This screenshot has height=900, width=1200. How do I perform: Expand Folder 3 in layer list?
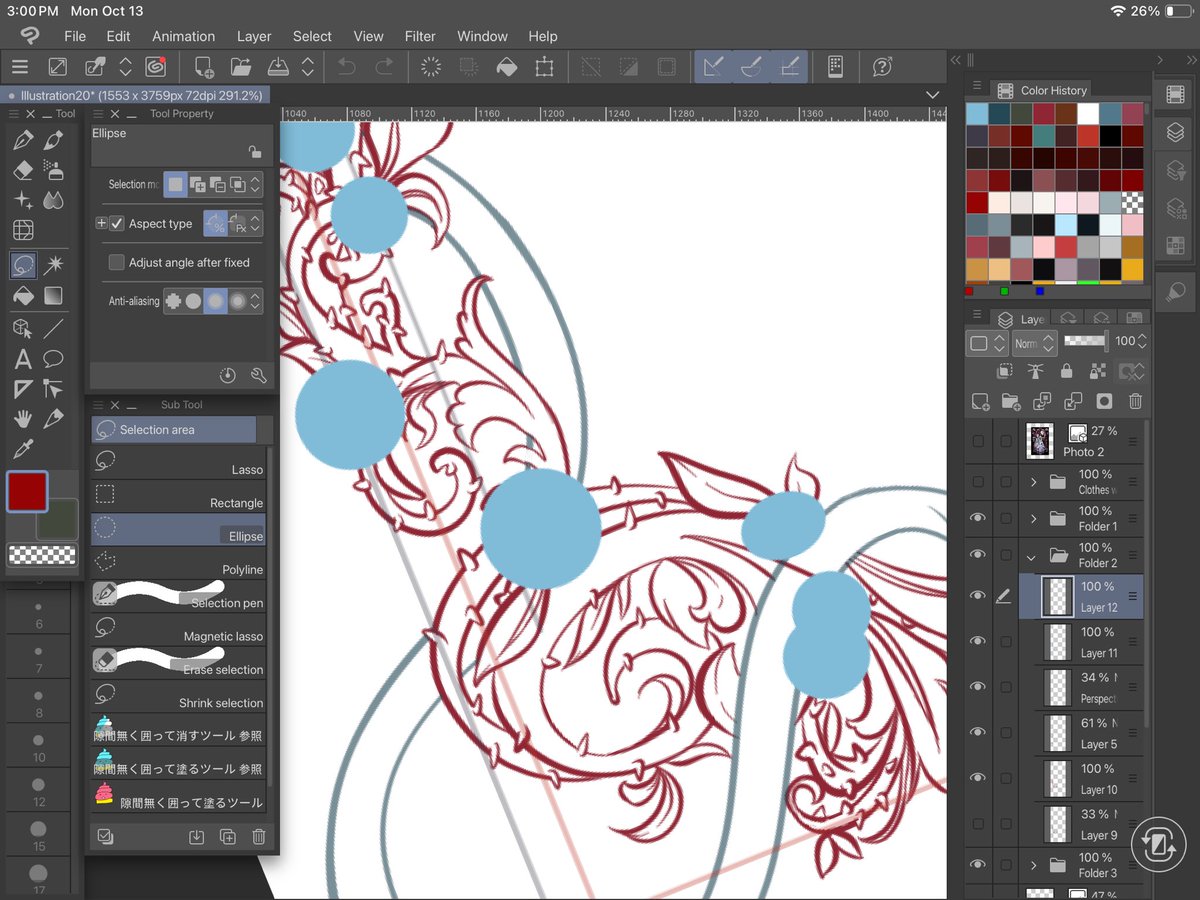(1033, 865)
